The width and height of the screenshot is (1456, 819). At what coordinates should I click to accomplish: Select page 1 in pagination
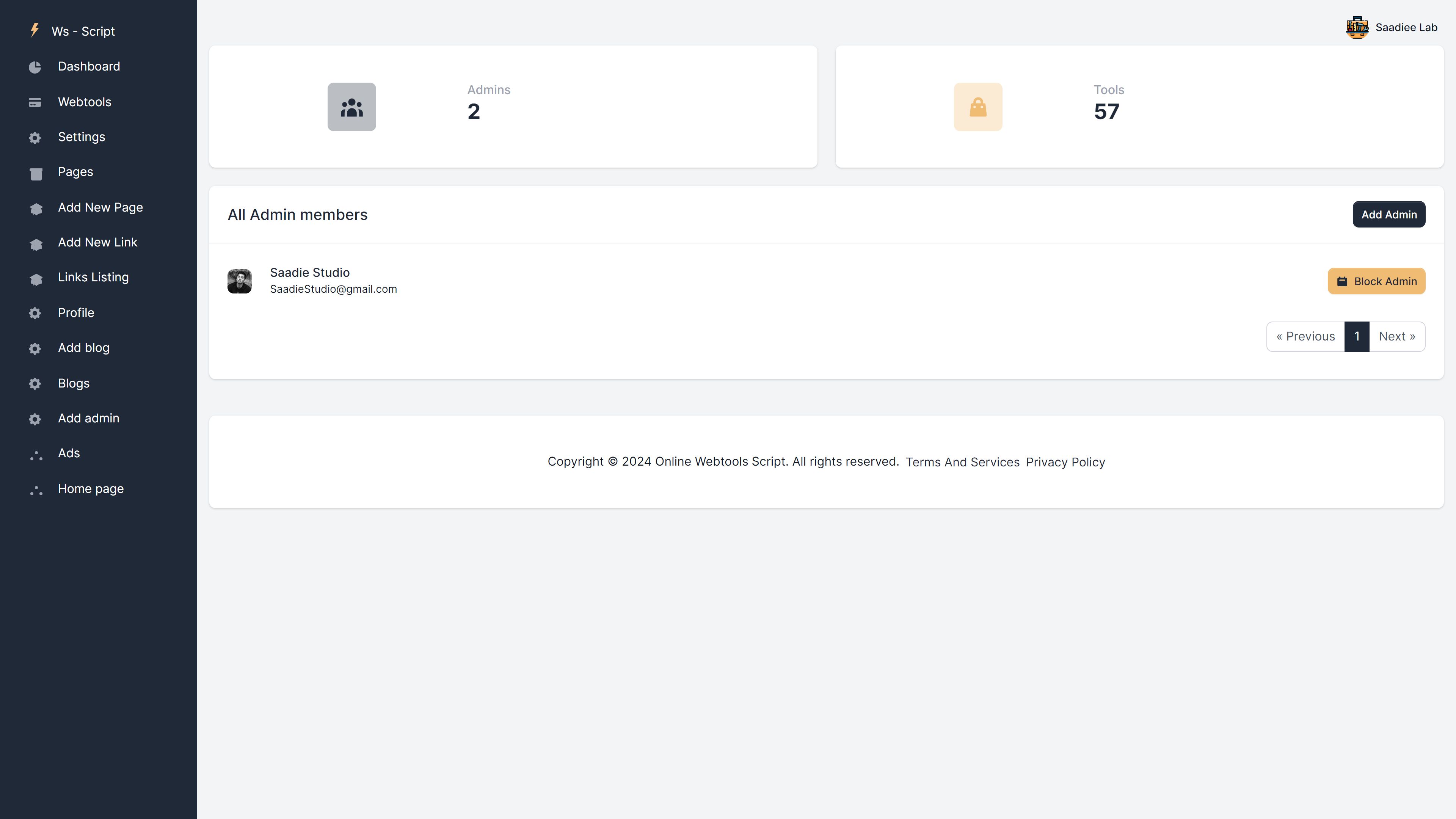[x=1357, y=336]
